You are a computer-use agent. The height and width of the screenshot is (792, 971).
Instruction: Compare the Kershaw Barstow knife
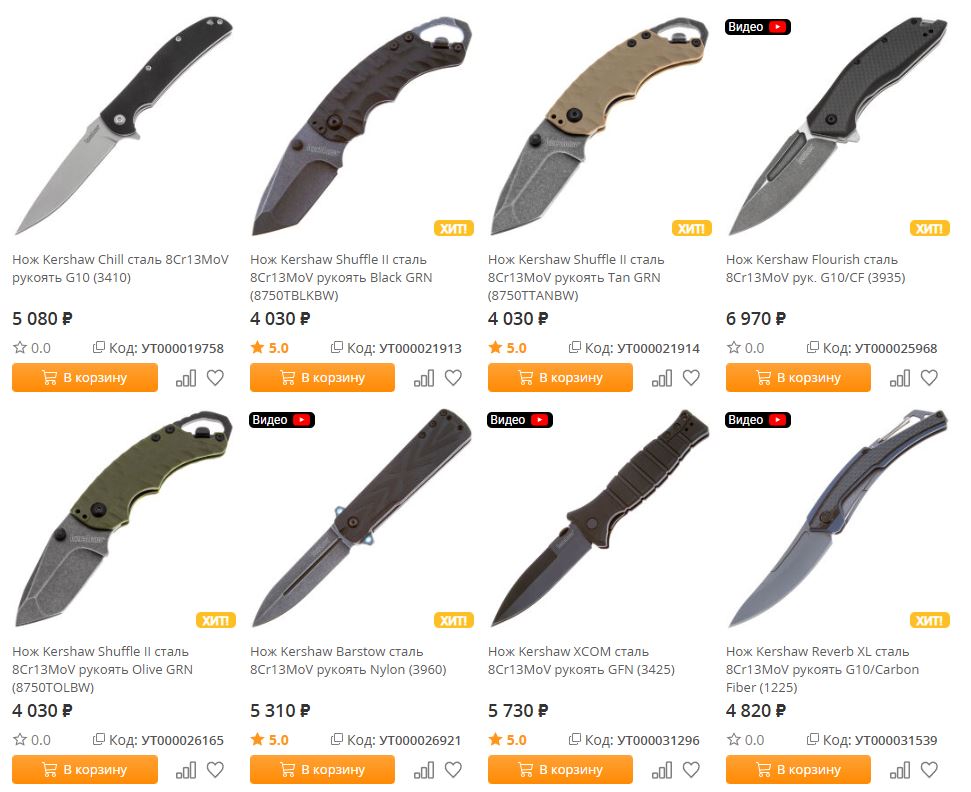point(424,770)
